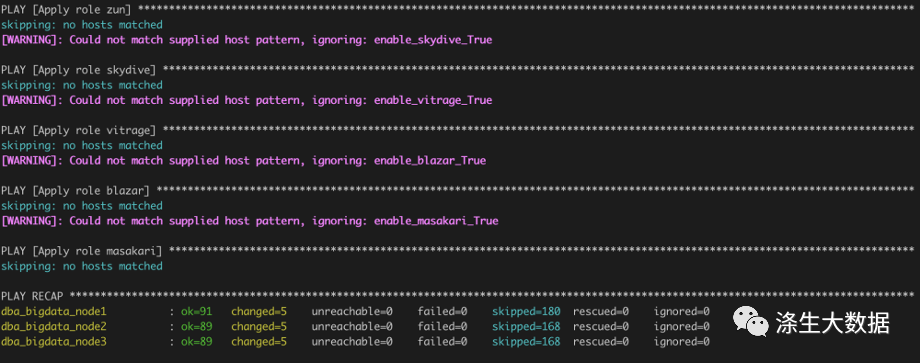The width and height of the screenshot is (920, 364).
Task: Click the enable_vitrage_True warning text
Action: (433, 100)
